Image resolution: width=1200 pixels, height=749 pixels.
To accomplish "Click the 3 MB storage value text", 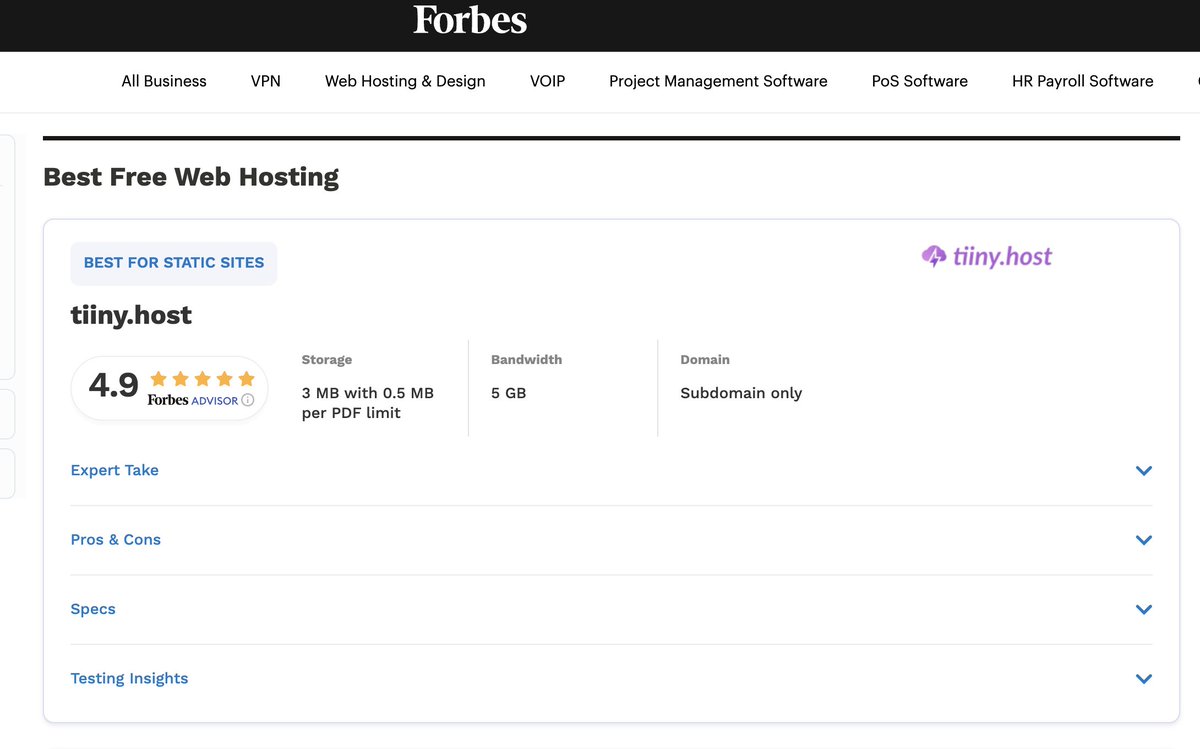I will pyautogui.click(x=368, y=403).
